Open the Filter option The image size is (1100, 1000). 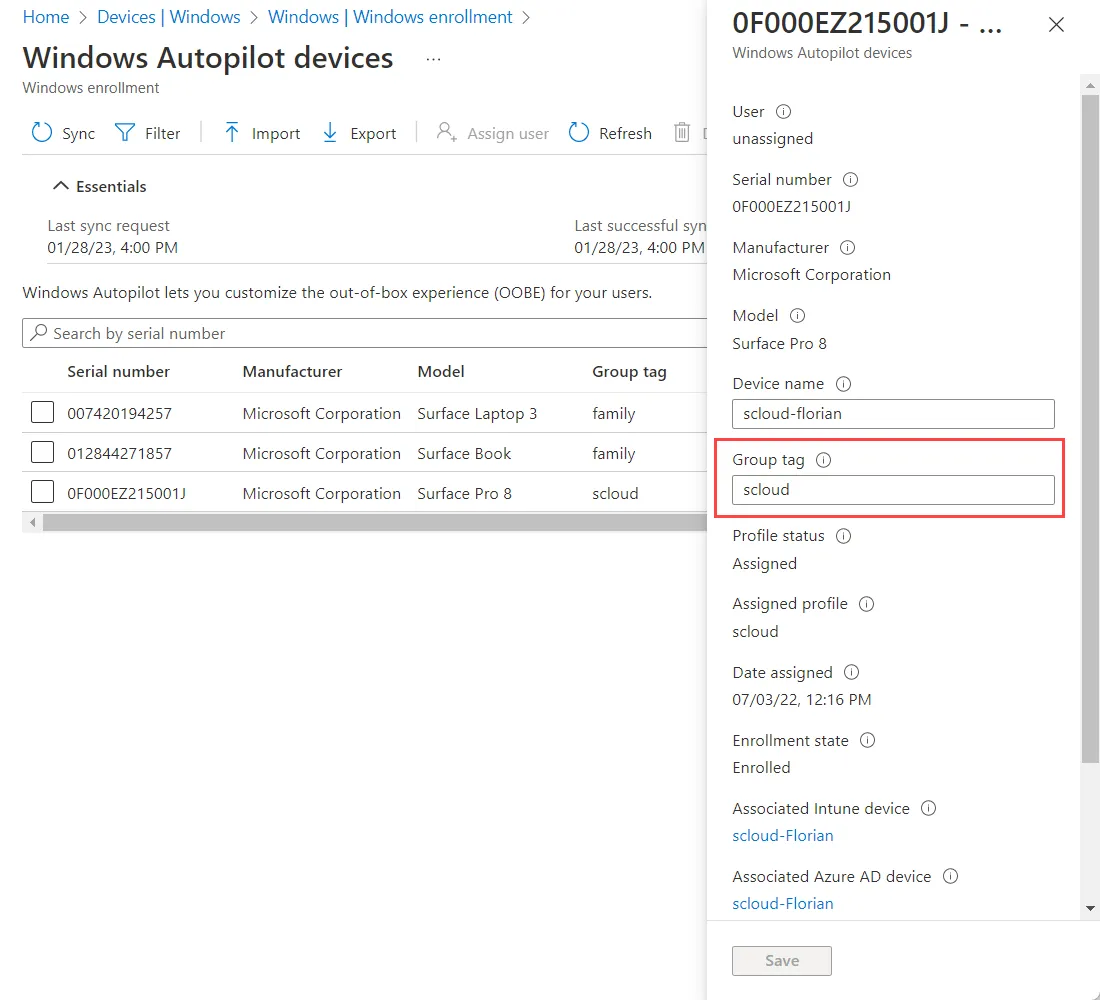coord(147,133)
